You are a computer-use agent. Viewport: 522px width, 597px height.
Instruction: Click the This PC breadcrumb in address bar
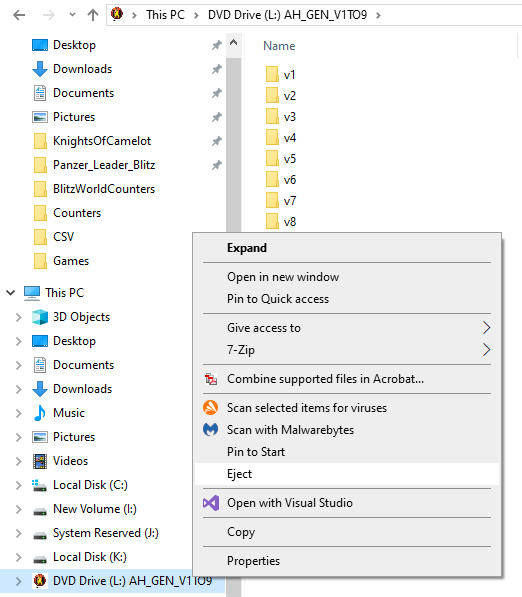click(165, 15)
